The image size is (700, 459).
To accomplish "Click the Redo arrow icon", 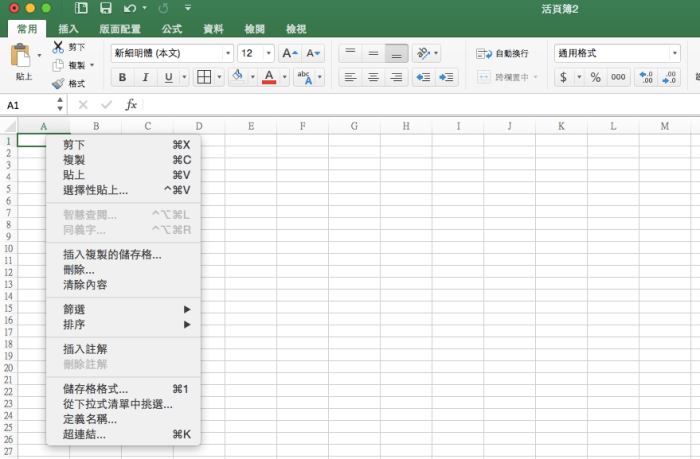I will [x=163, y=8].
